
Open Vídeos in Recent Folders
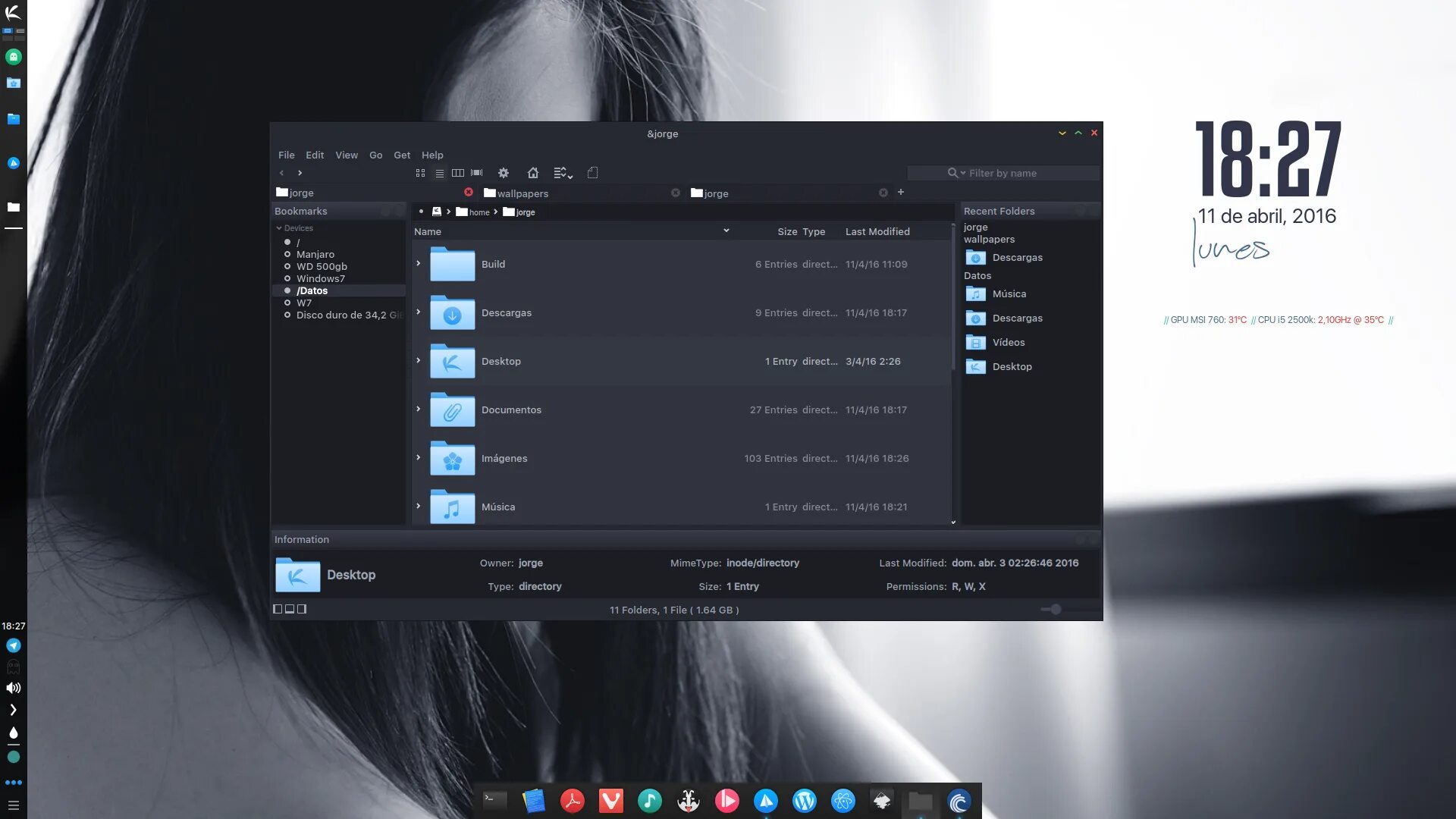(1008, 342)
